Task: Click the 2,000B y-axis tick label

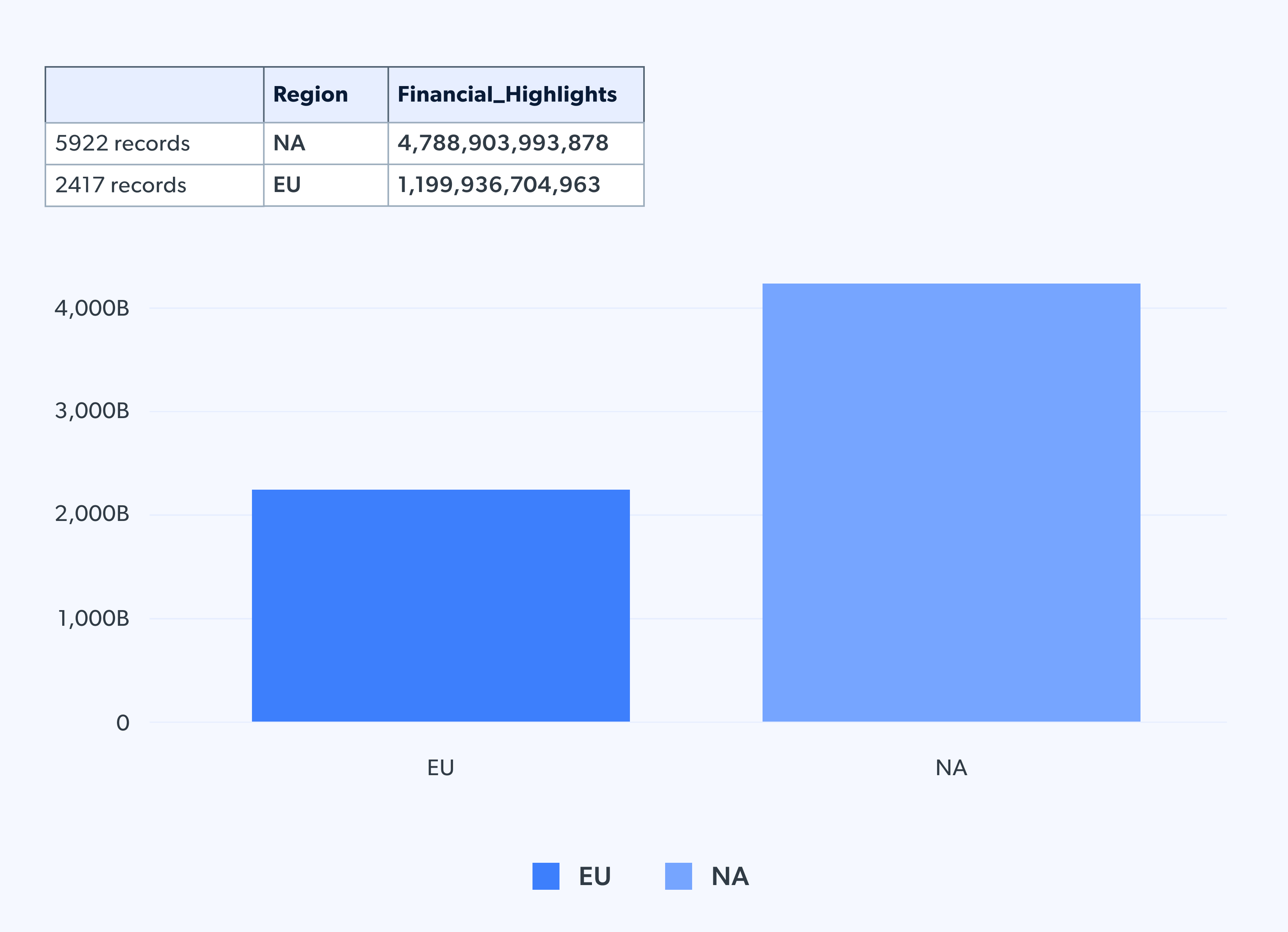Action: pyautogui.click(x=92, y=514)
